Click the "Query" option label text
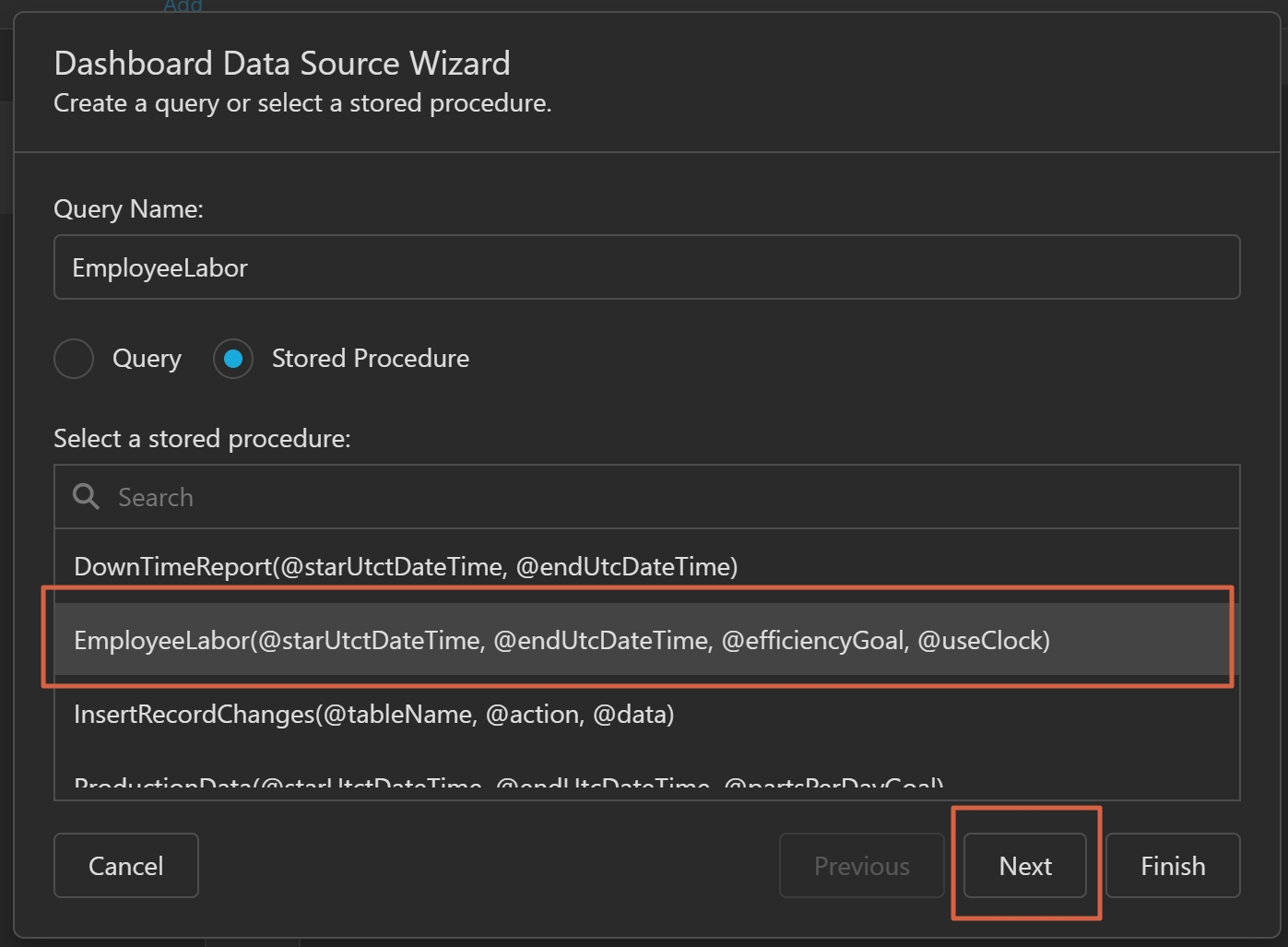Screen dimensions: 1288x947 pos(147,359)
